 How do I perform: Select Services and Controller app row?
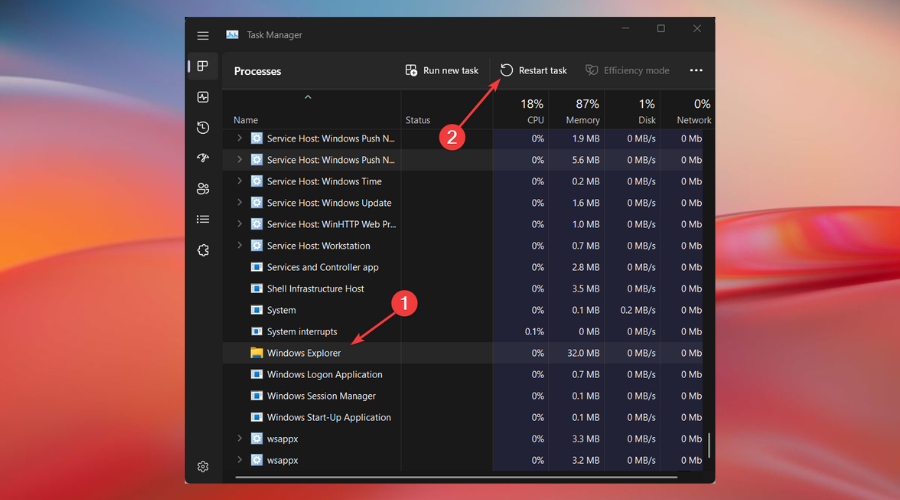tap(463, 267)
